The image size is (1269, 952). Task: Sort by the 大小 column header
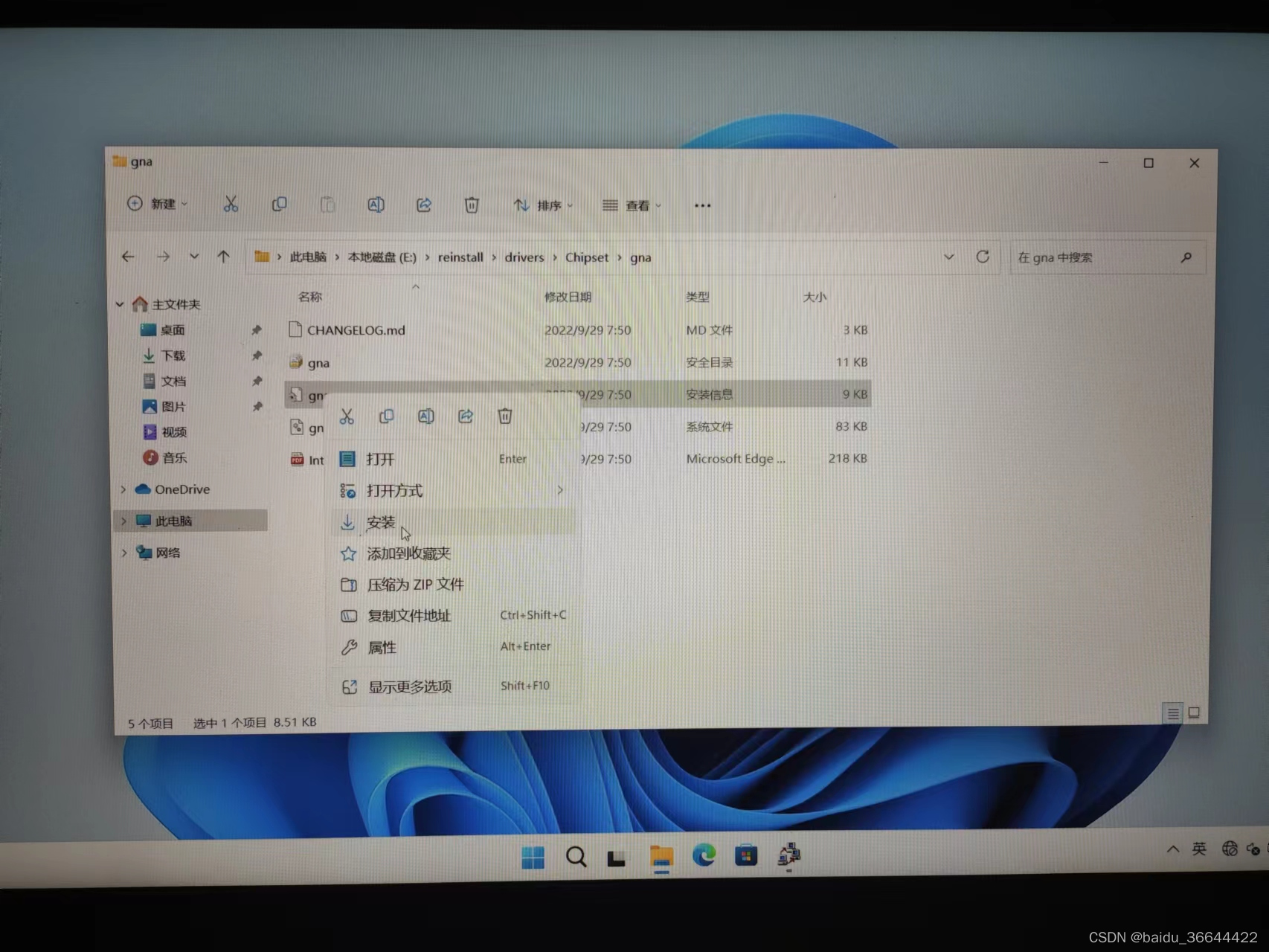[815, 297]
